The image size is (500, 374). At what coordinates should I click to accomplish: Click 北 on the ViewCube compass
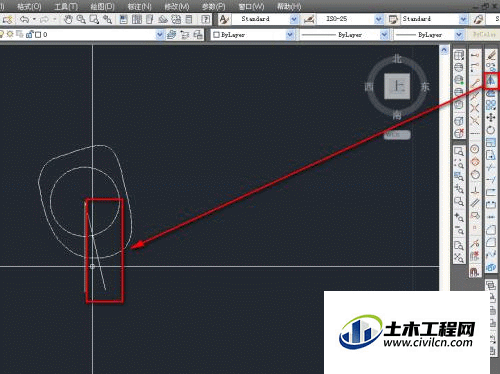397,59
